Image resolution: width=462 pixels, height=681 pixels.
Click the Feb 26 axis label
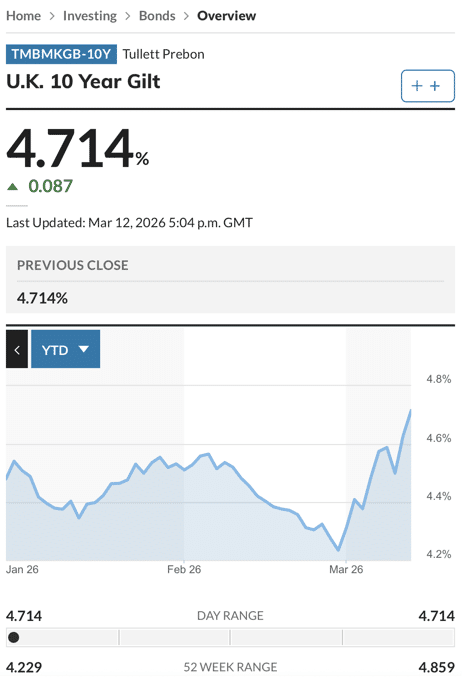click(184, 569)
